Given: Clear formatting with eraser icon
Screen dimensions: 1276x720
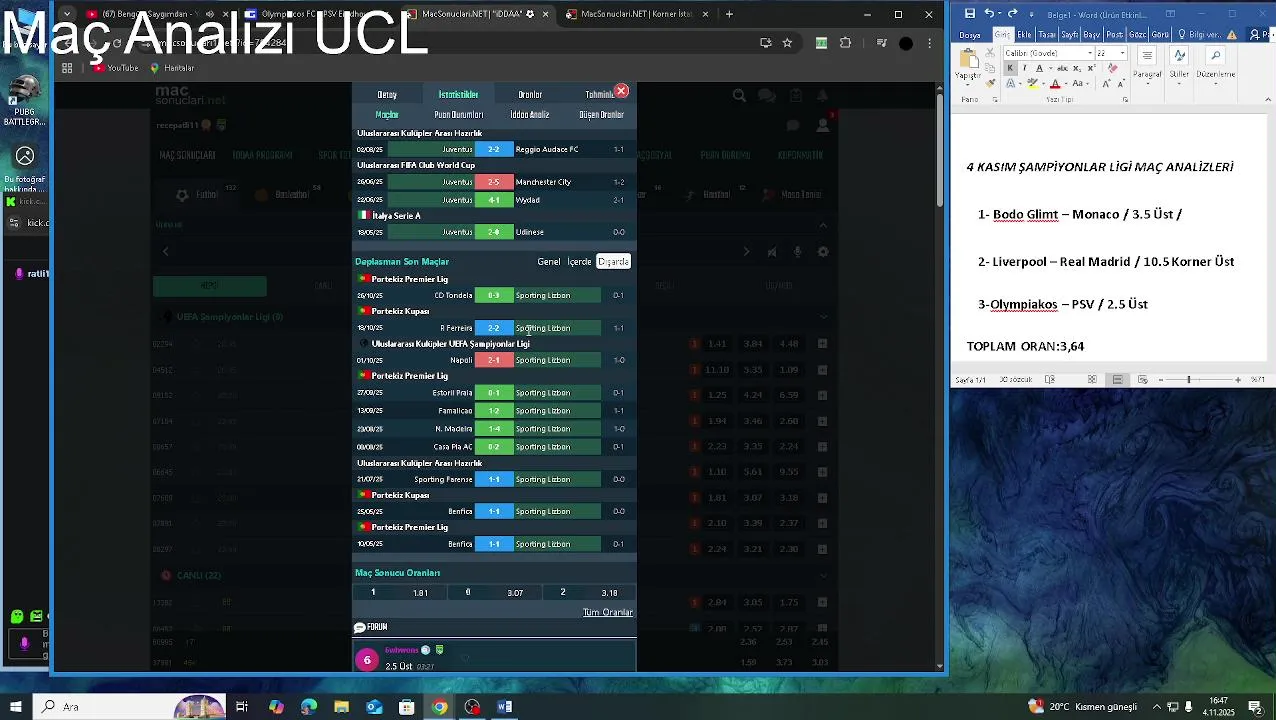Looking at the screenshot, I should tap(1113, 68).
